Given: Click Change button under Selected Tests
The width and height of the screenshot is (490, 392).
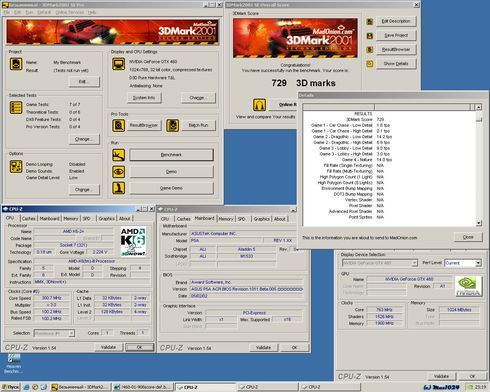Looking at the screenshot, I should 84,139.
